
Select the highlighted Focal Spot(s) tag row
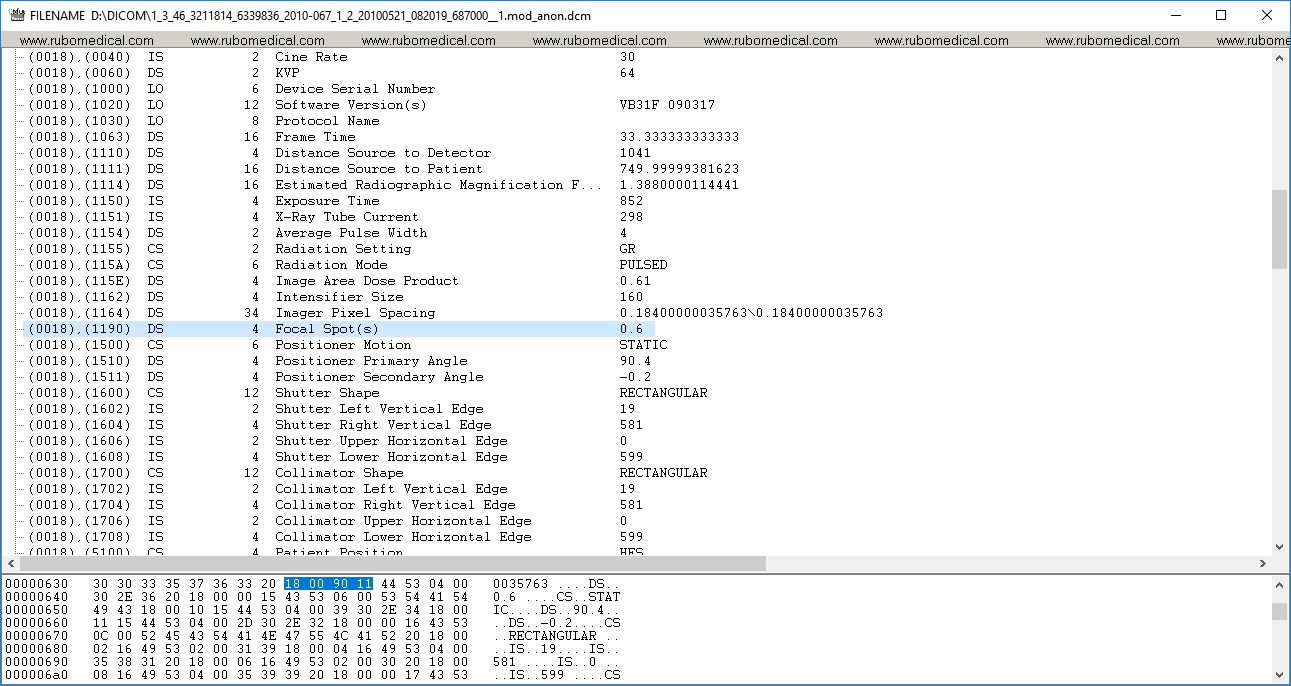click(400, 328)
